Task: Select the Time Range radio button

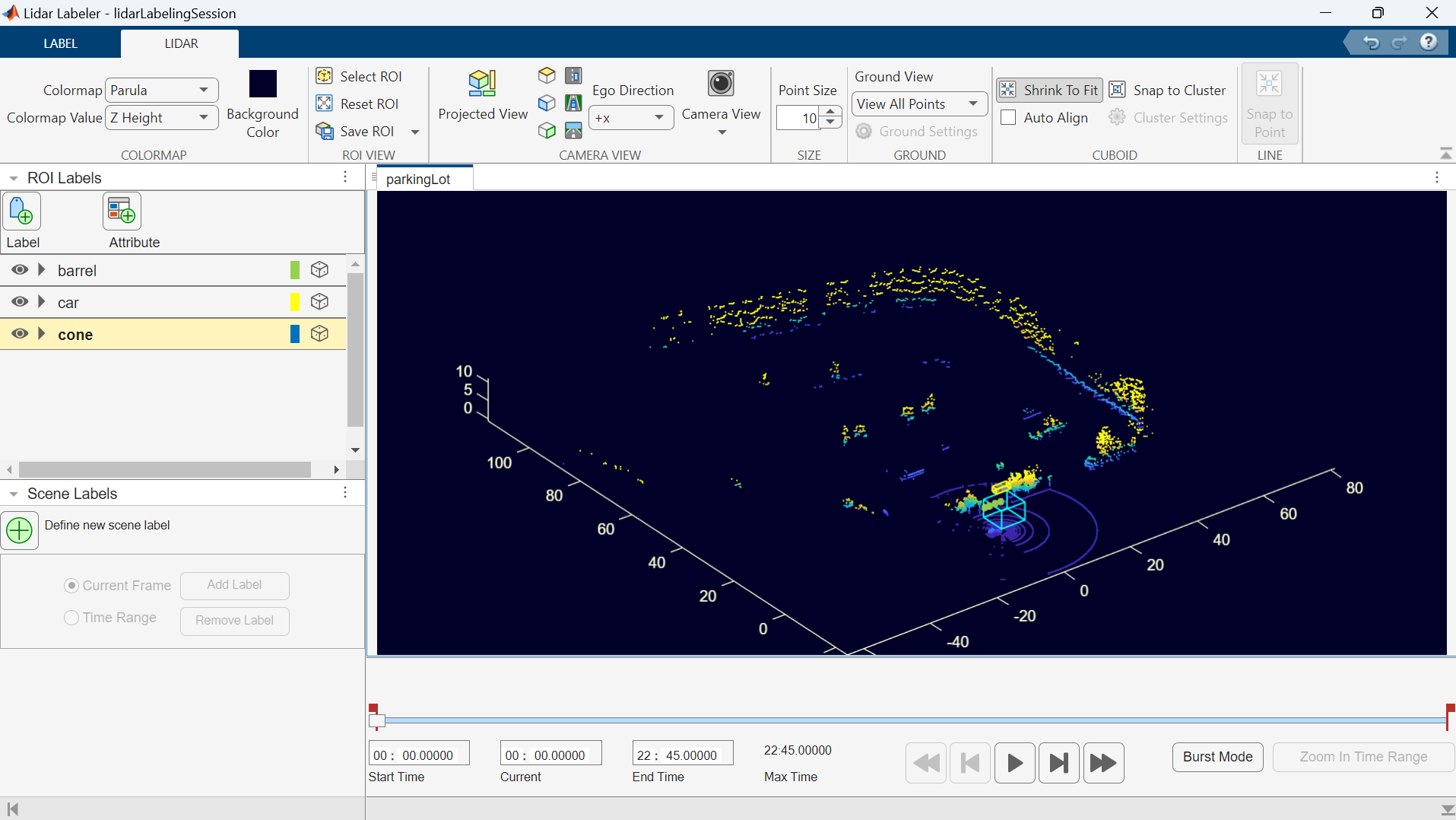Action: tap(71, 618)
